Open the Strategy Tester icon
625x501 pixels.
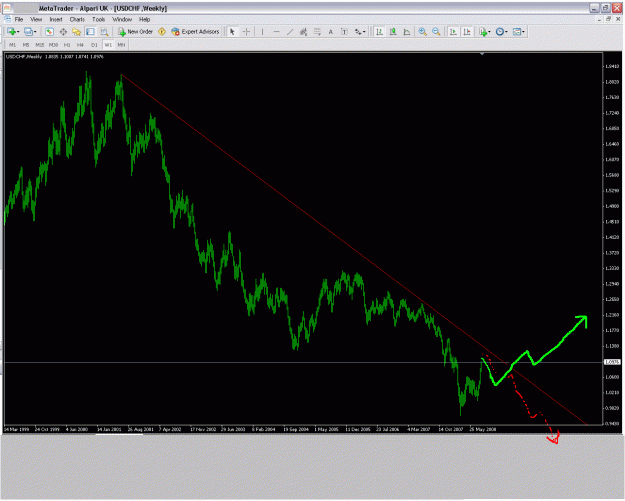[104, 32]
